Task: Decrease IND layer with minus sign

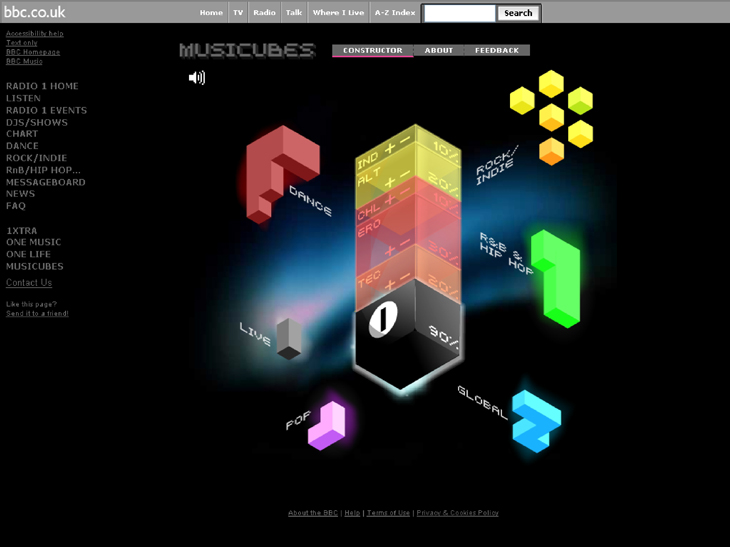Action: click(405, 139)
